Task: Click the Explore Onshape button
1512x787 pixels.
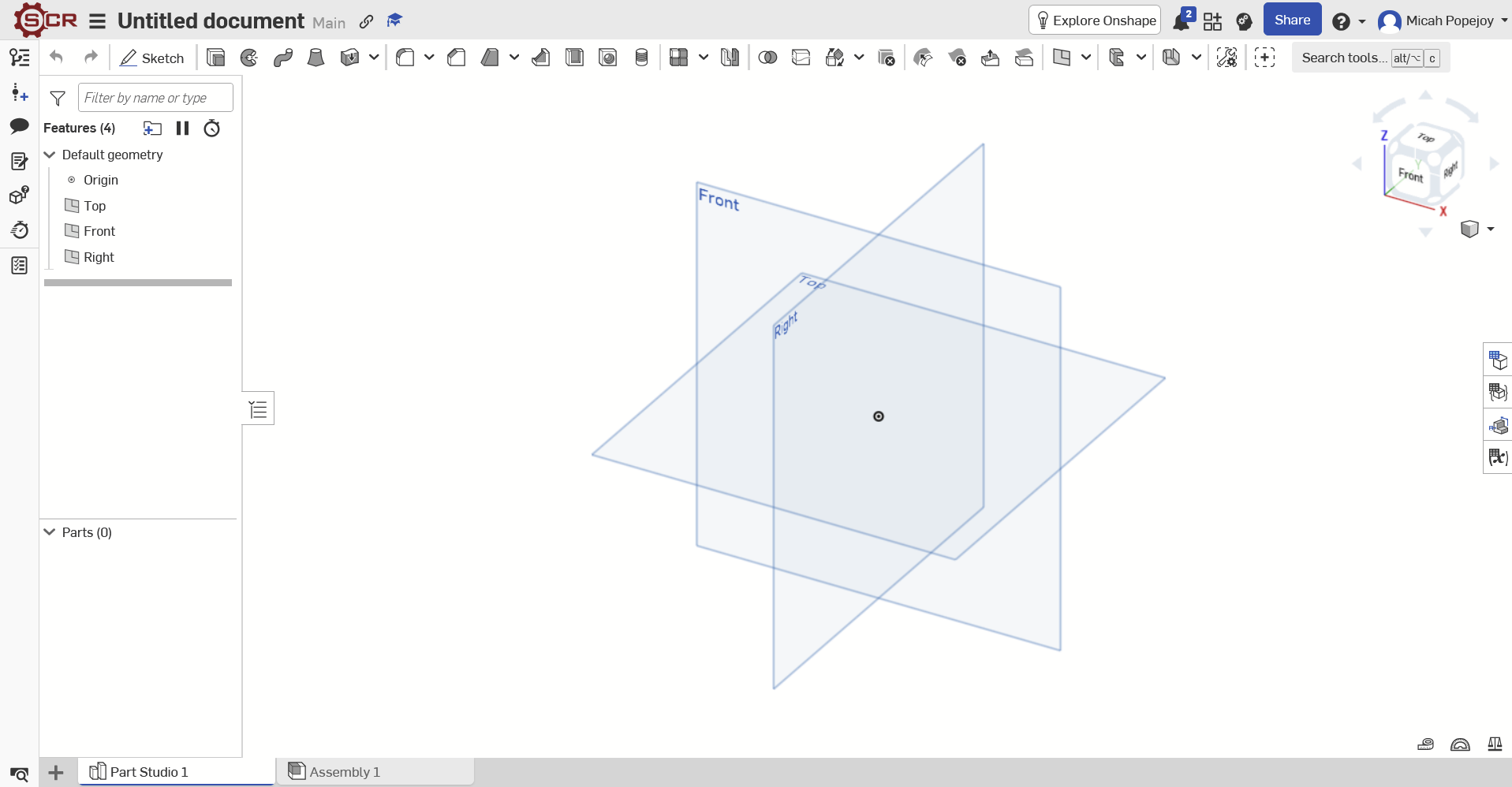Action: point(1095,21)
